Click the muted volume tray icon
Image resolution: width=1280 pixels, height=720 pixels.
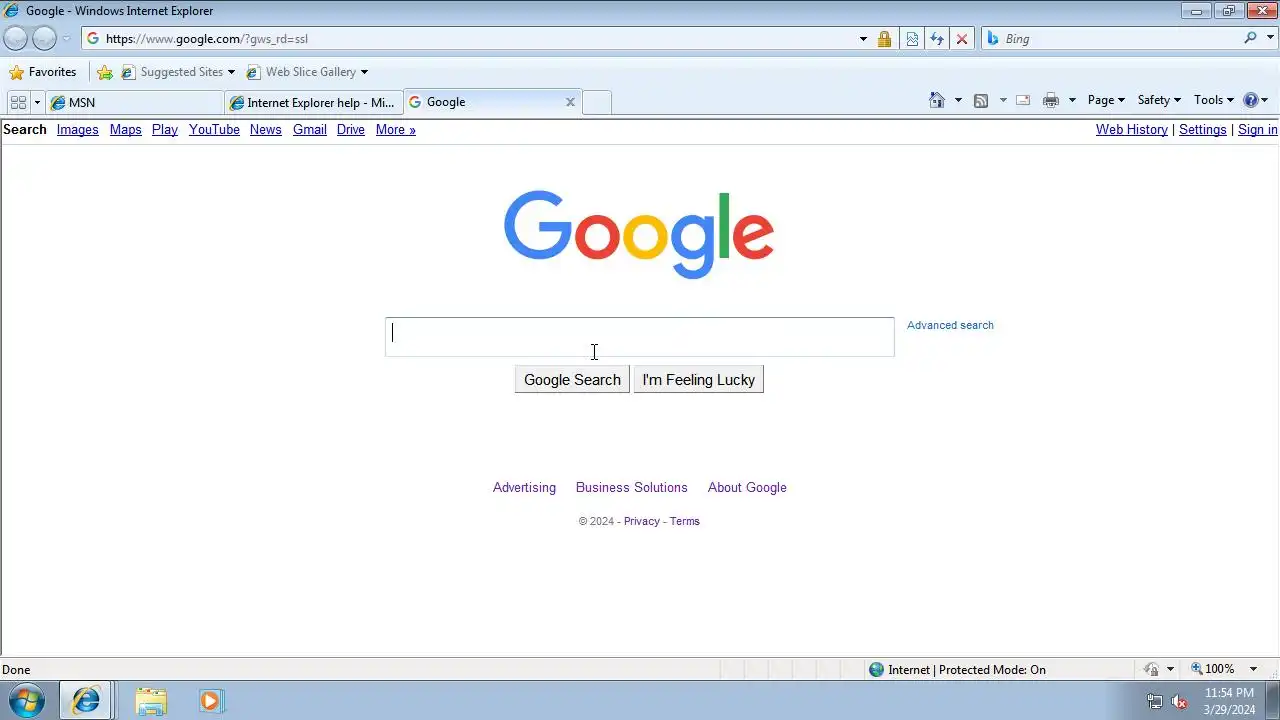[1179, 701]
